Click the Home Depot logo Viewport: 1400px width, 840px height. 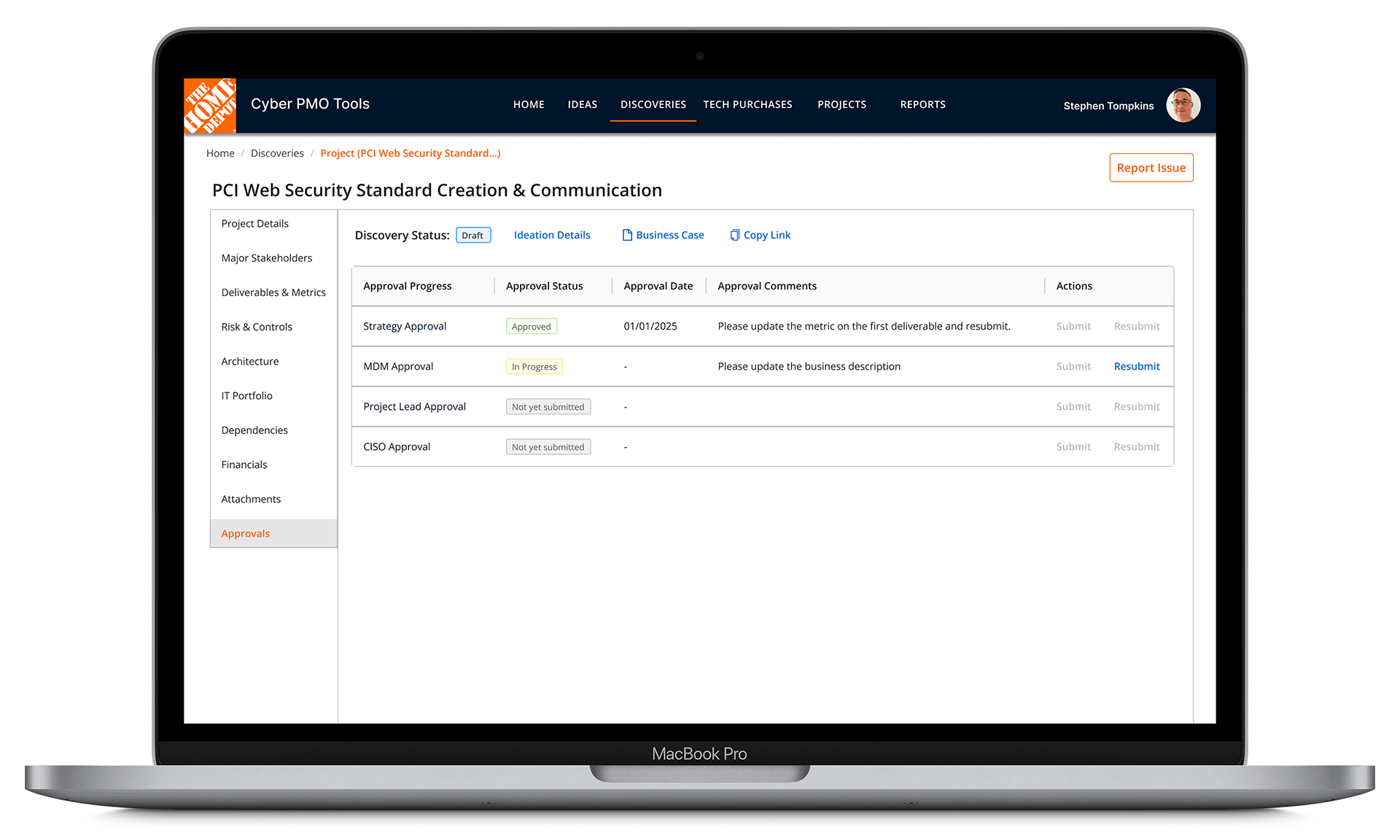click(x=210, y=106)
